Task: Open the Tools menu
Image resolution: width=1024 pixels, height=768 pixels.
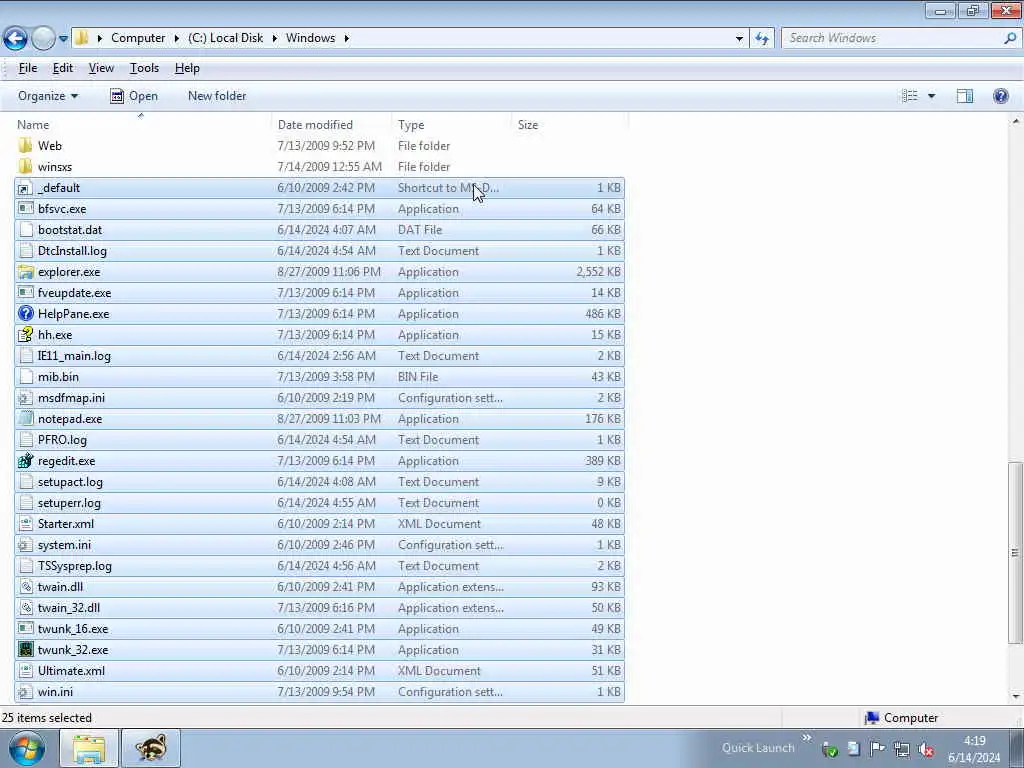Action: (x=144, y=68)
